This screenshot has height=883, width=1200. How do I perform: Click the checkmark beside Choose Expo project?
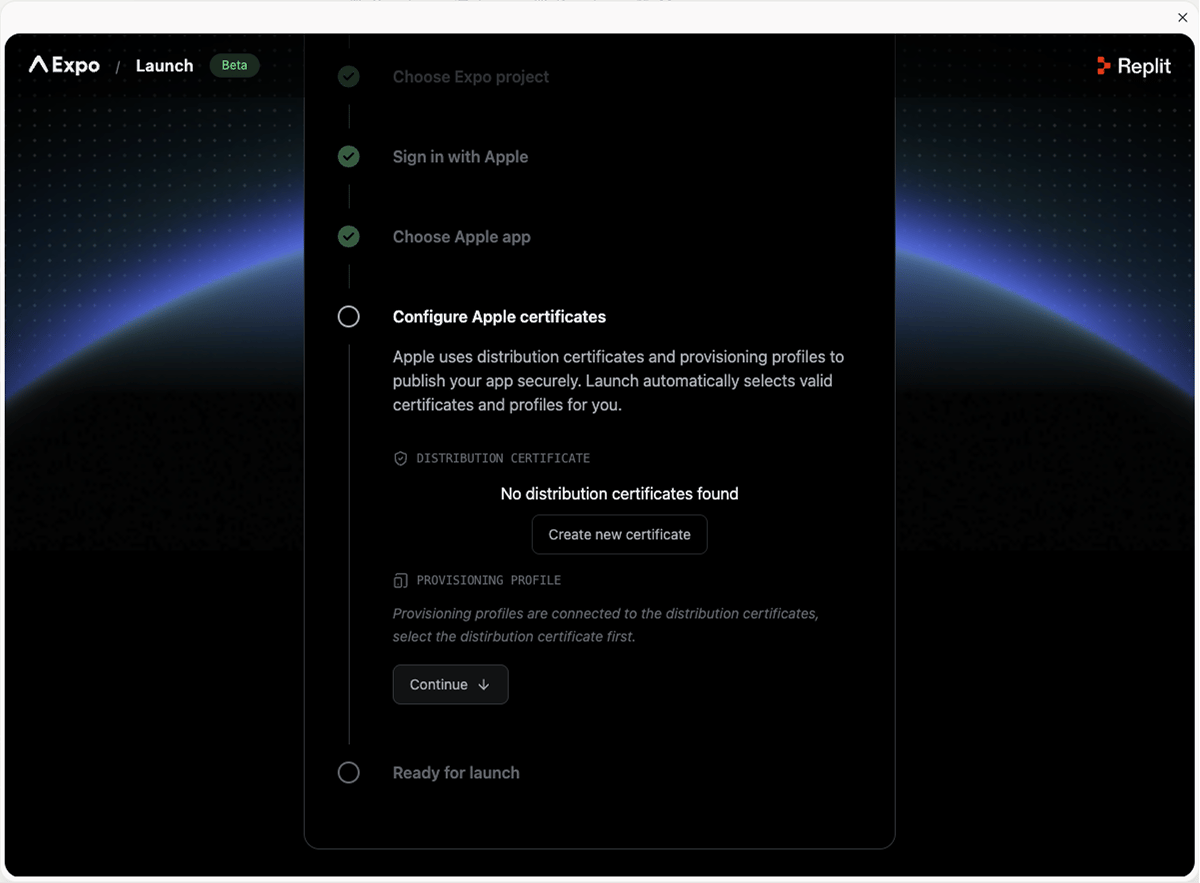(348, 77)
